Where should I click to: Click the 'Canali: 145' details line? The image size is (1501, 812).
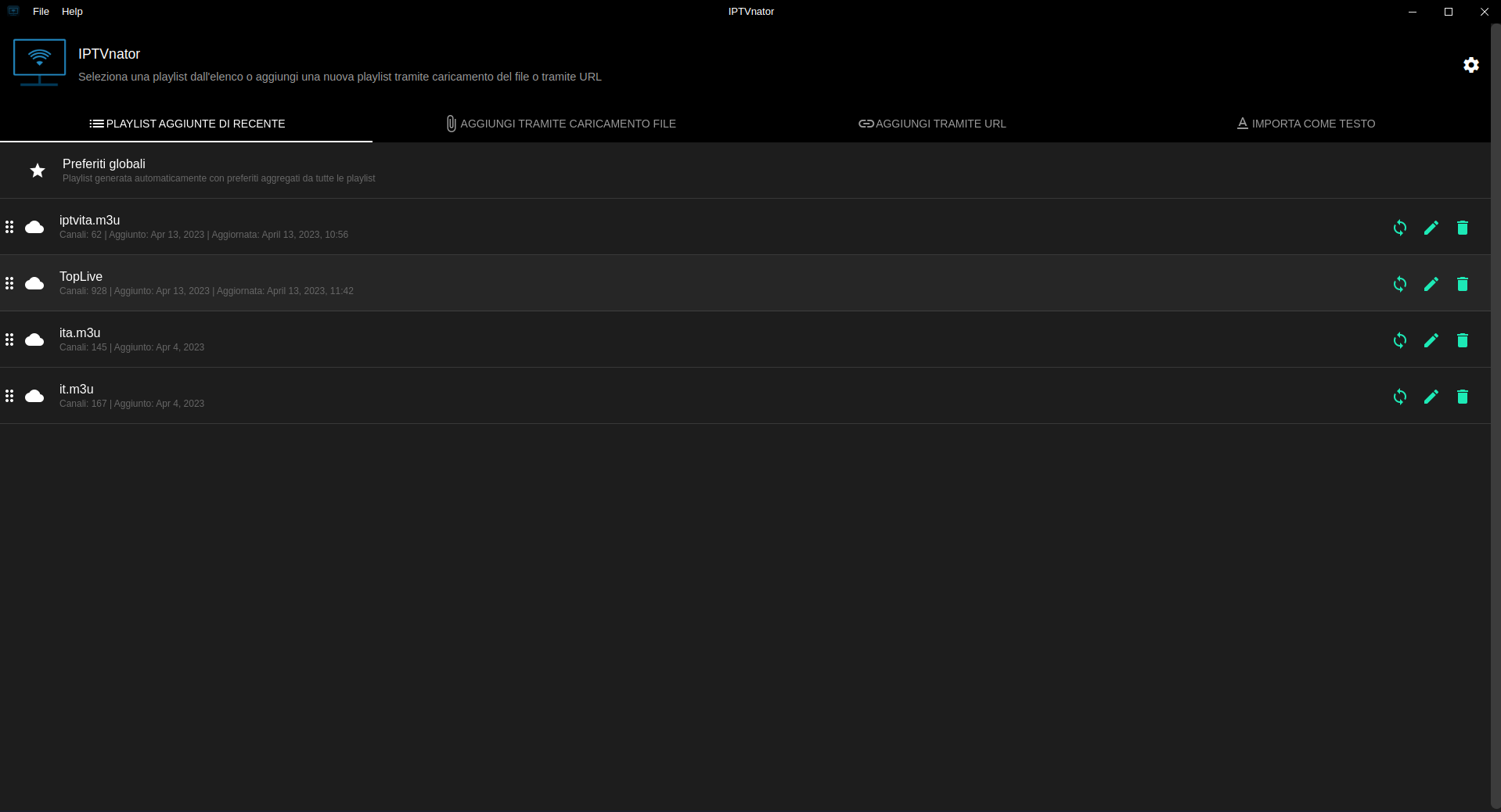coord(131,347)
